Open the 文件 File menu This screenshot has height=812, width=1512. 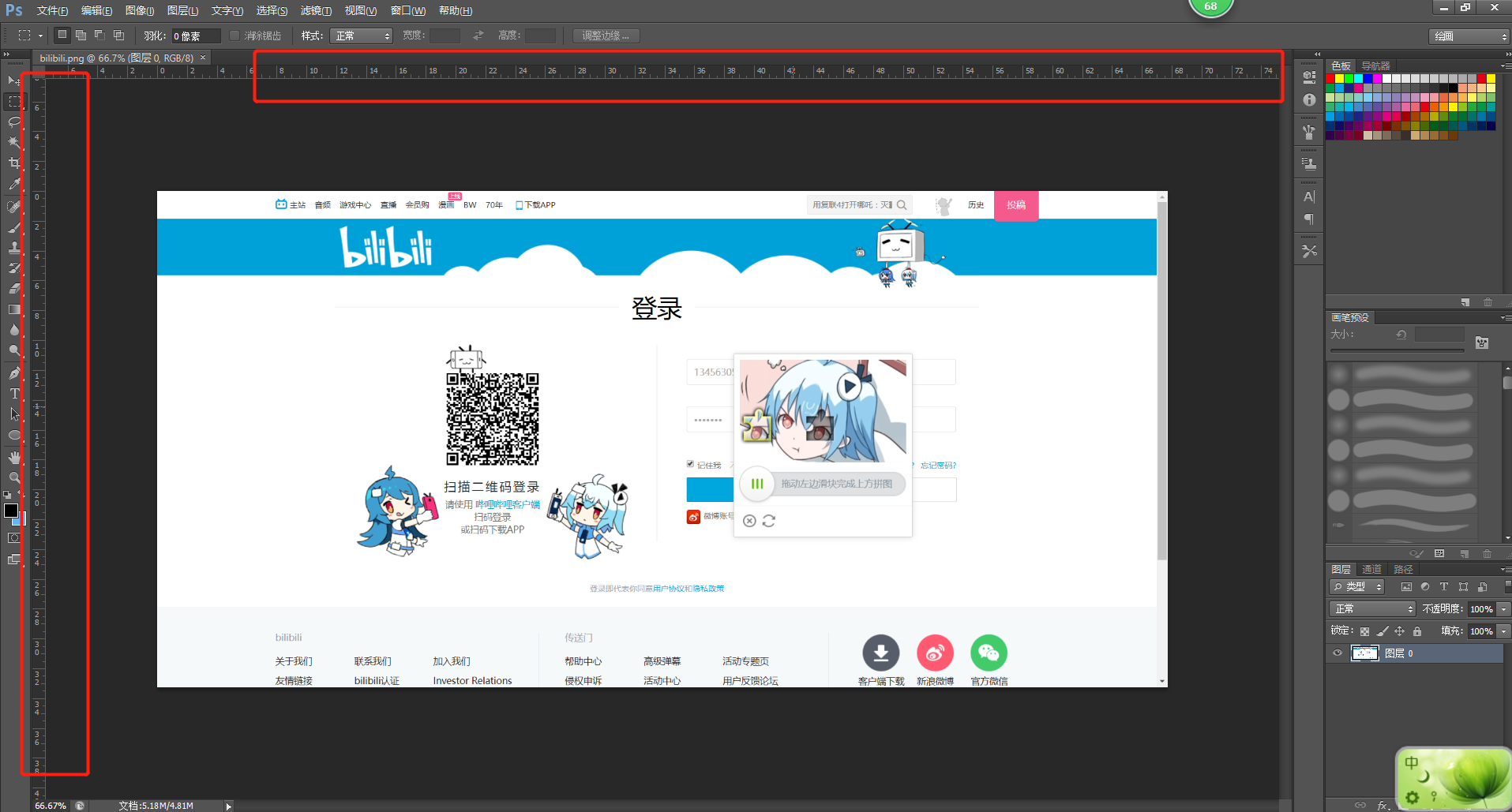52,10
